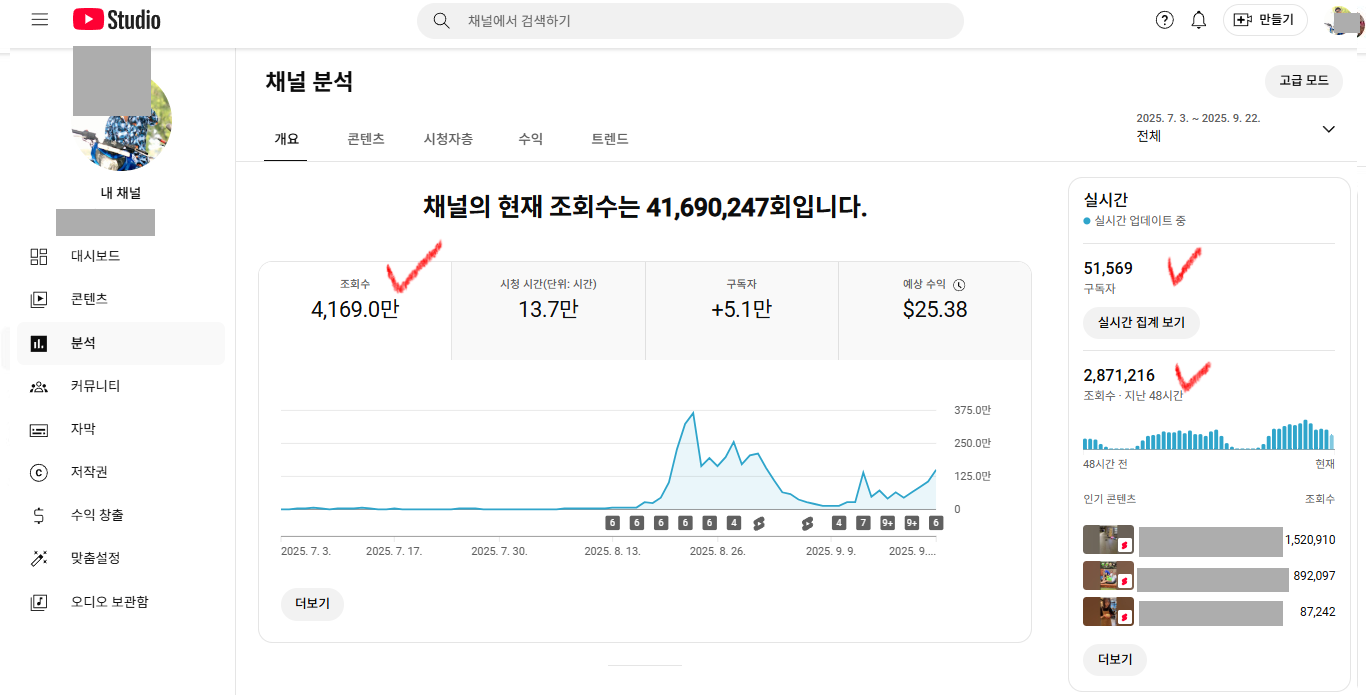Viewport: 1366px width, 695px height.
Task: Click in the channel search field
Action: [700, 20]
